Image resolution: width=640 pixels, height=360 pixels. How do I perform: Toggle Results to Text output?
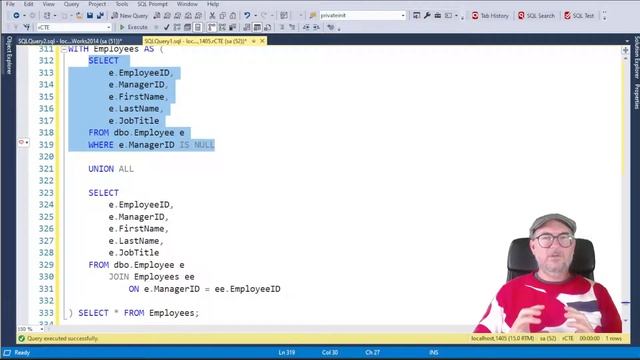click(247, 27)
